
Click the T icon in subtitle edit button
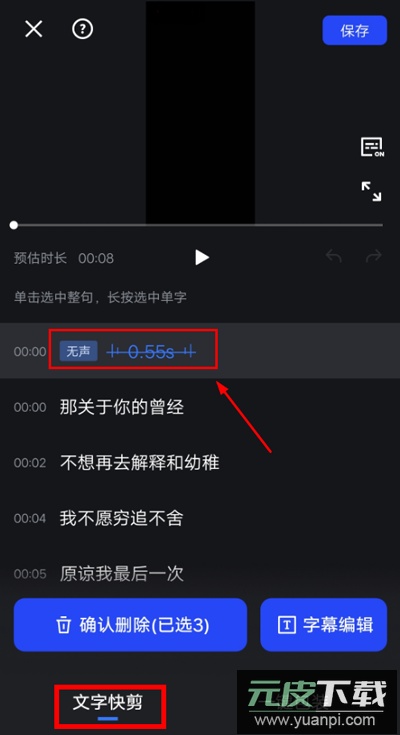coord(287,625)
